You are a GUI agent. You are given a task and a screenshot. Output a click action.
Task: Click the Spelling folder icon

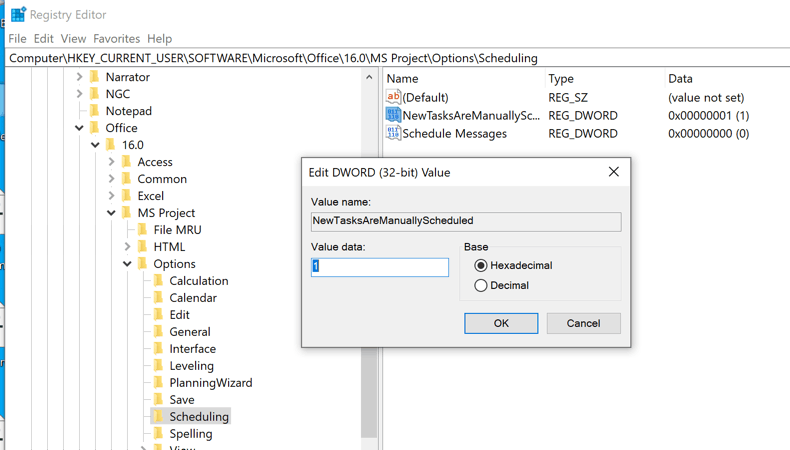point(159,433)
